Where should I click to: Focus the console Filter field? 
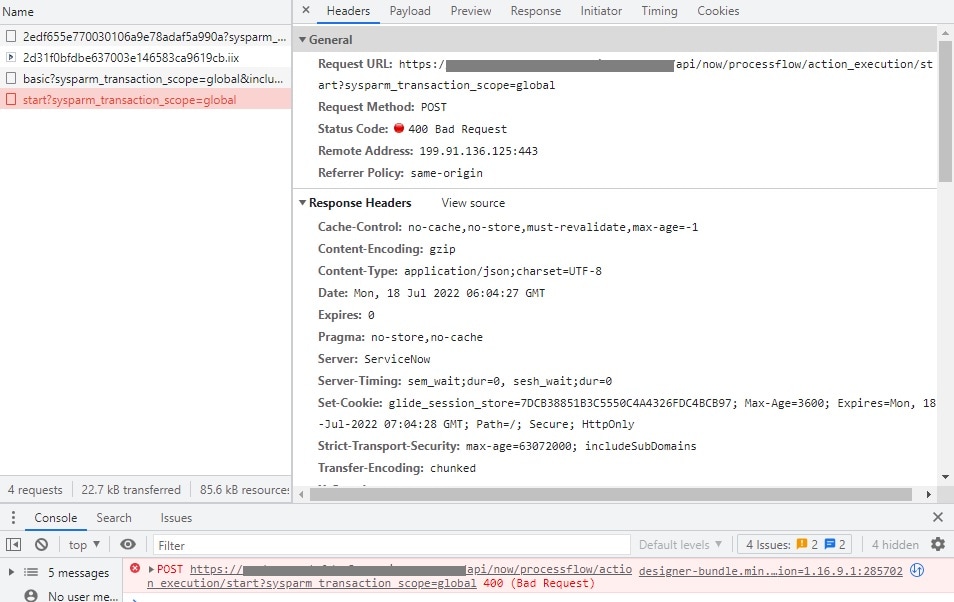(x=391, y=545)
